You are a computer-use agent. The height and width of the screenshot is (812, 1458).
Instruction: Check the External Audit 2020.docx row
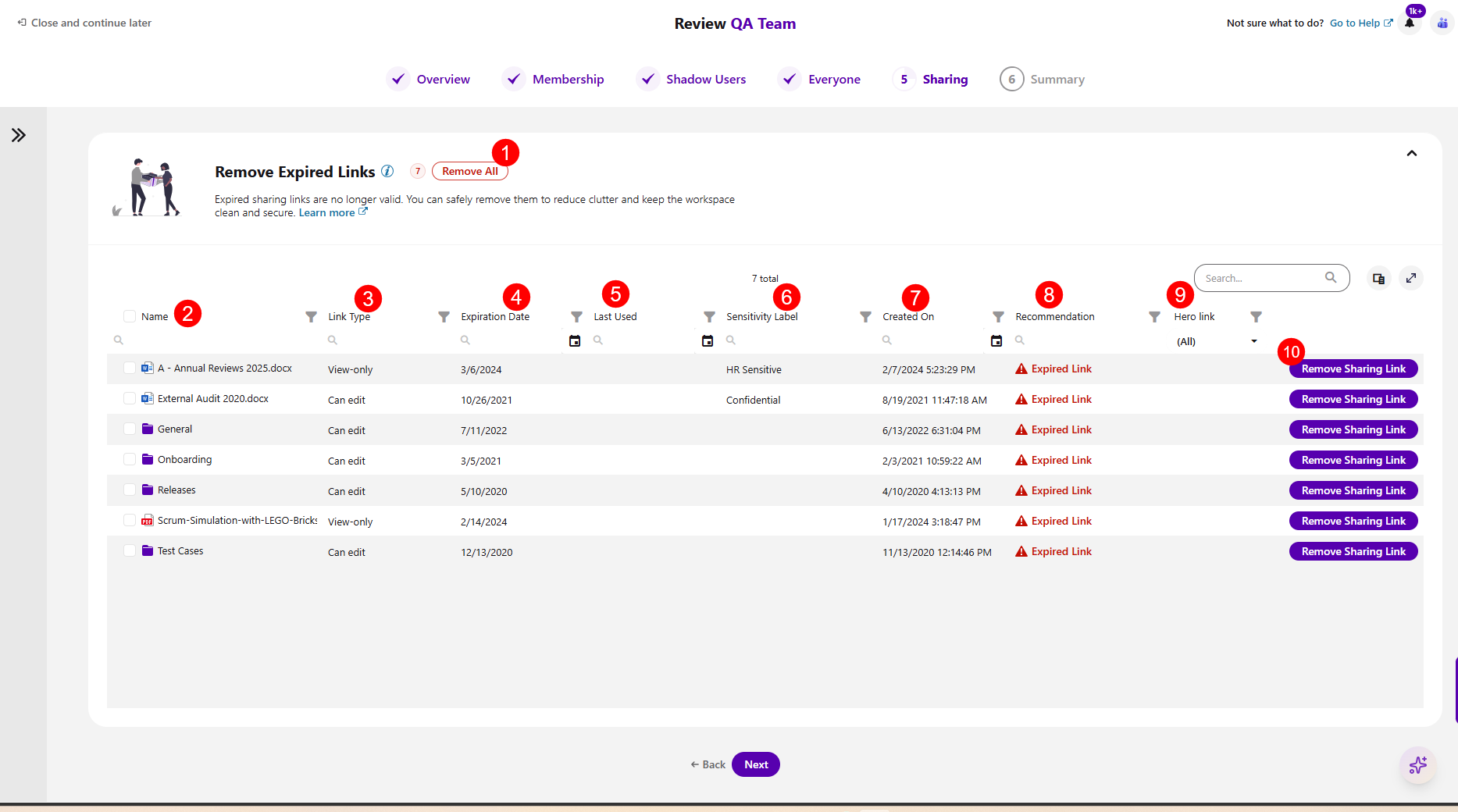tap(130, 398)
